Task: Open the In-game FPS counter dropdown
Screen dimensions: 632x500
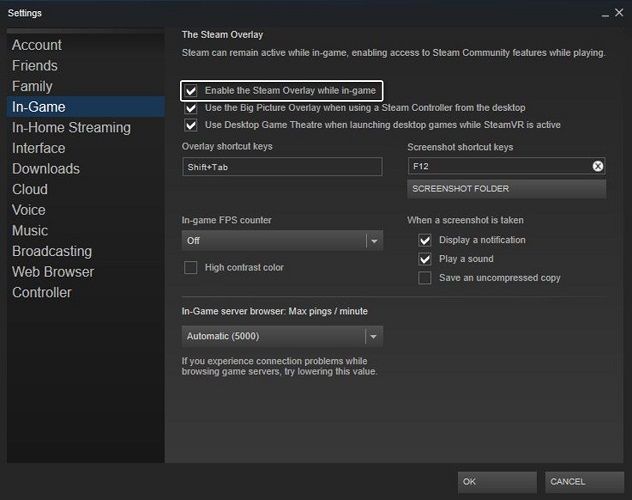Action: click(282, 241)
